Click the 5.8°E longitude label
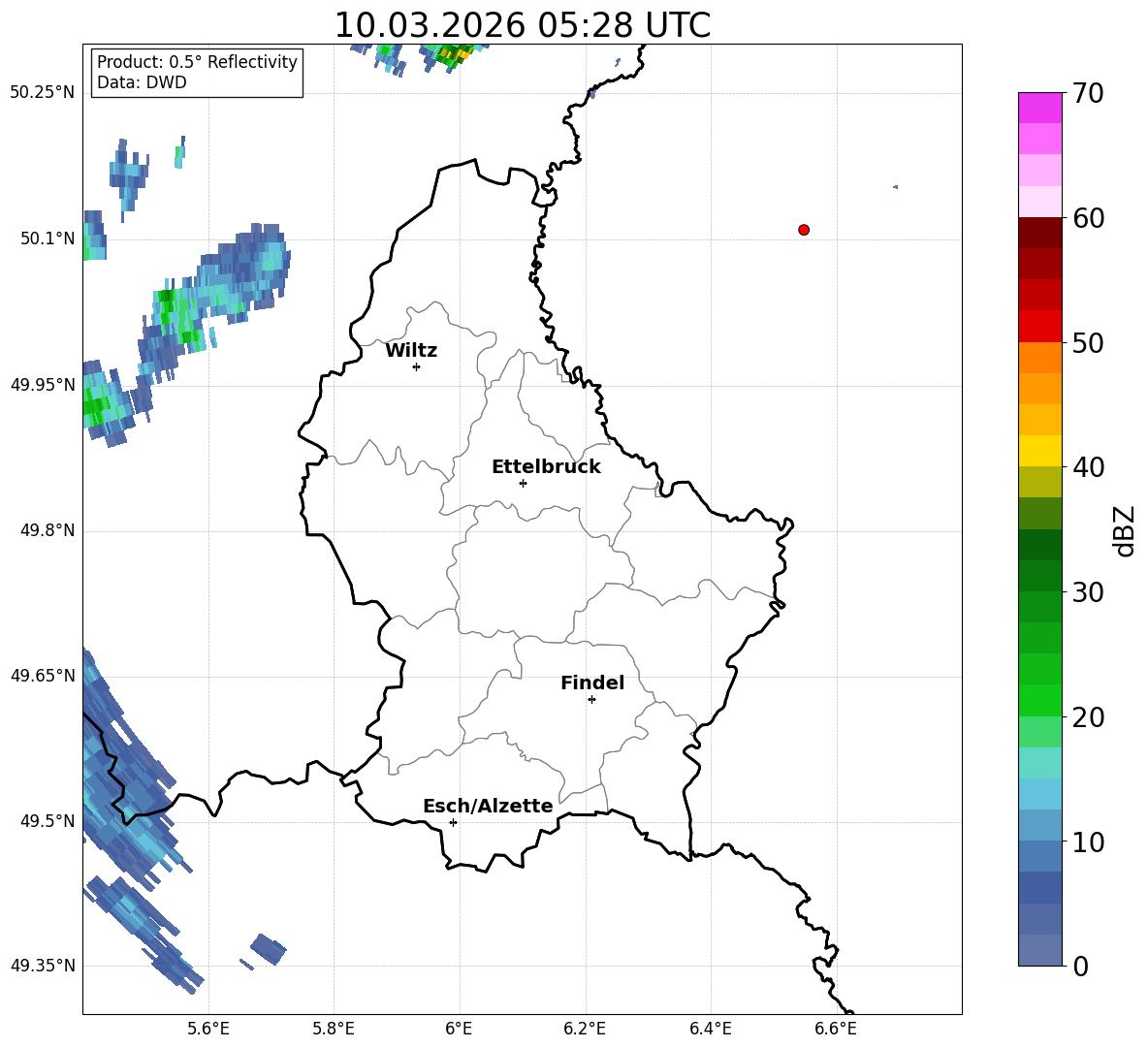Image resolution: width=1148 pixels, height=1048 pixels. tap(334, 1029)
